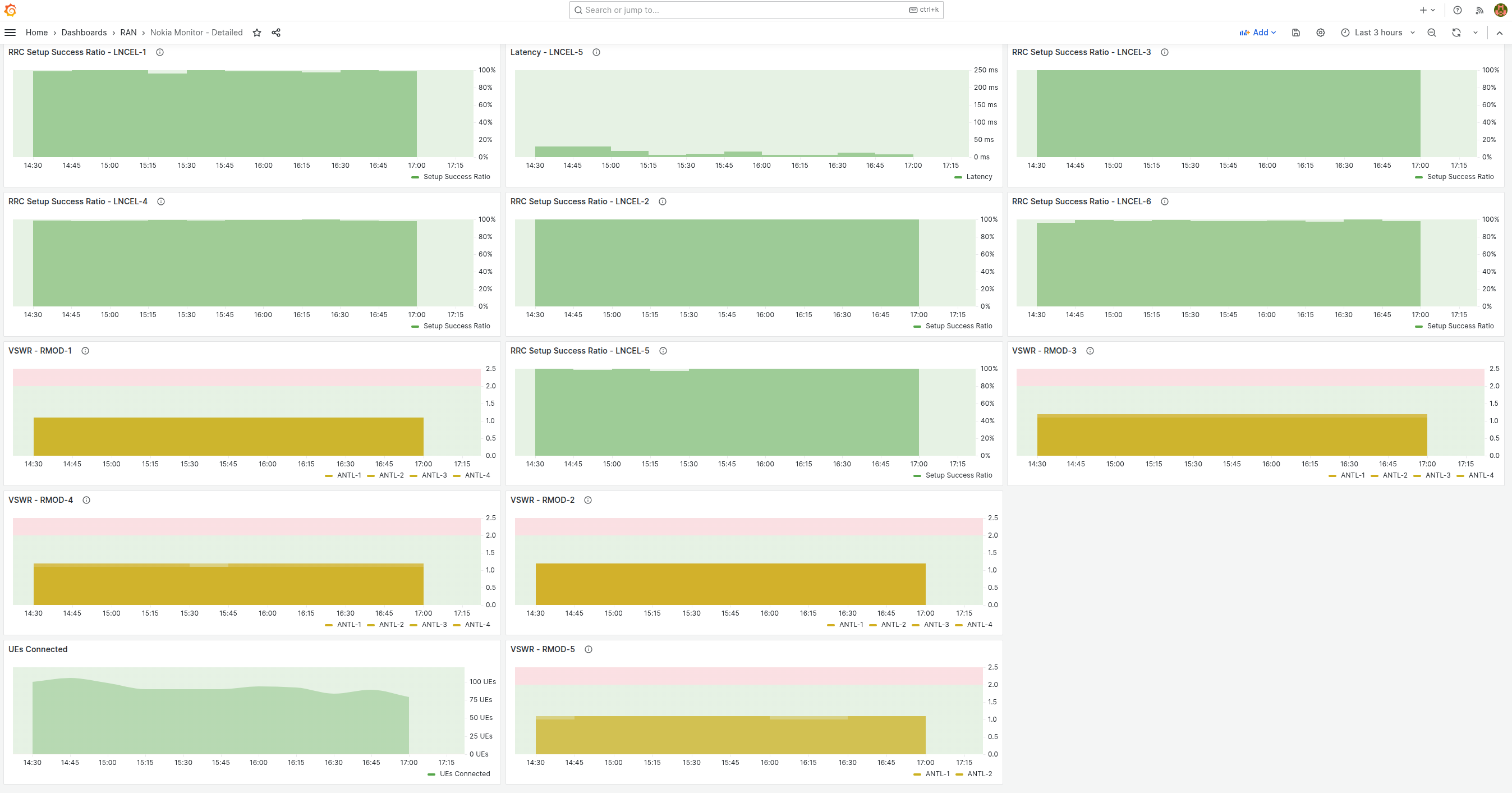The image size is (1512, 793).
Task: Toggle UEs Connected legend series
Action: (465, 773)
